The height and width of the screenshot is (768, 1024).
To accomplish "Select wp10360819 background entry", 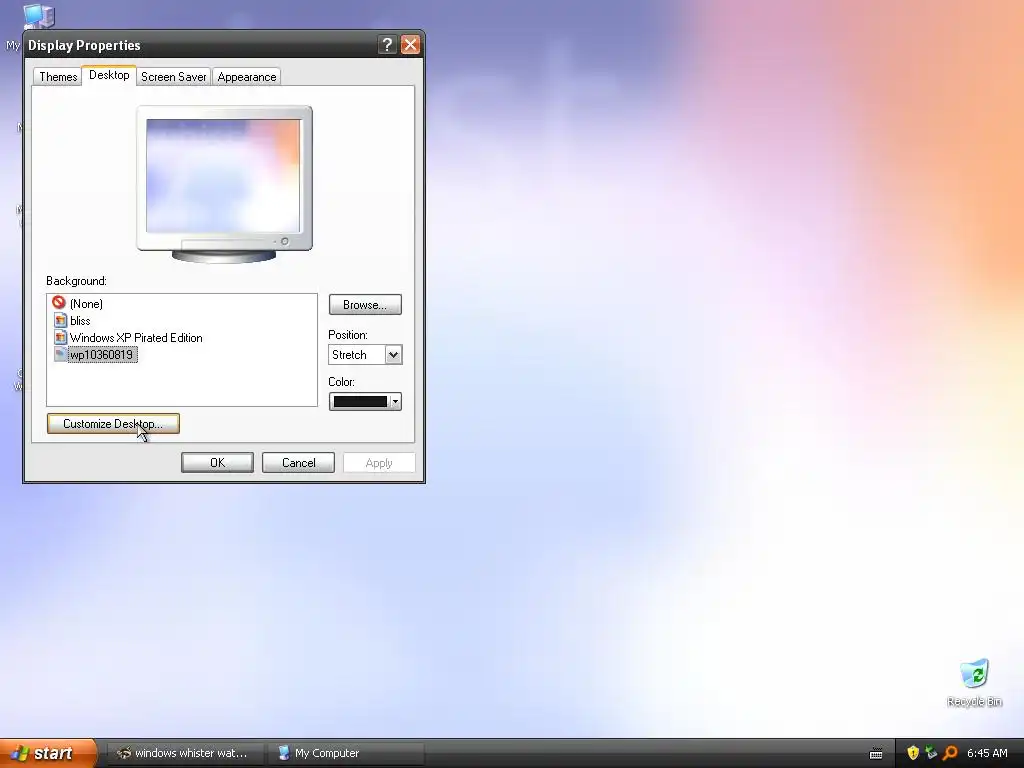I will pos(102,355).
